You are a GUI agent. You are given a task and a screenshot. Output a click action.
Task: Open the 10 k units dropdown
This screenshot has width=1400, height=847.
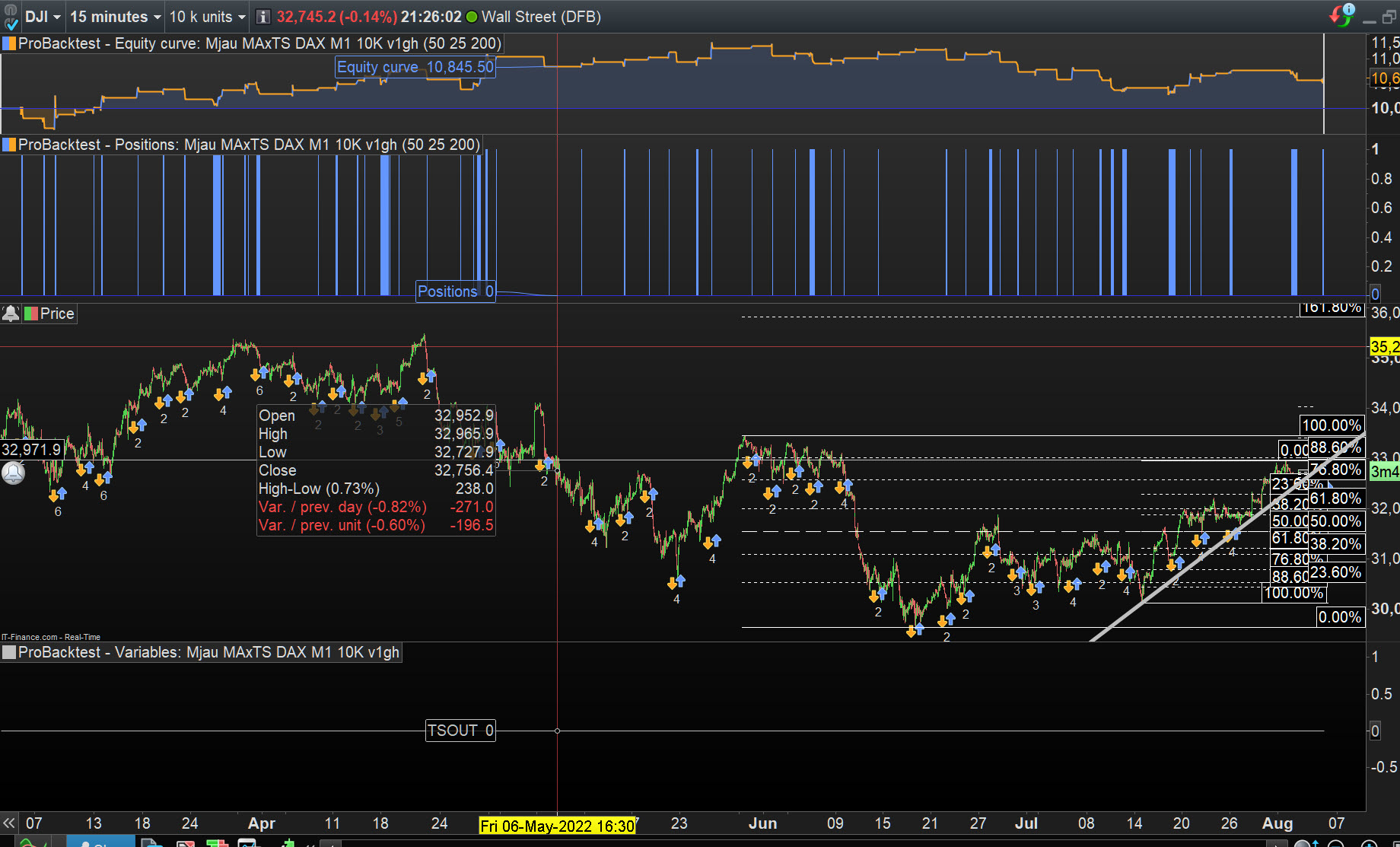(x=207, y=17)
